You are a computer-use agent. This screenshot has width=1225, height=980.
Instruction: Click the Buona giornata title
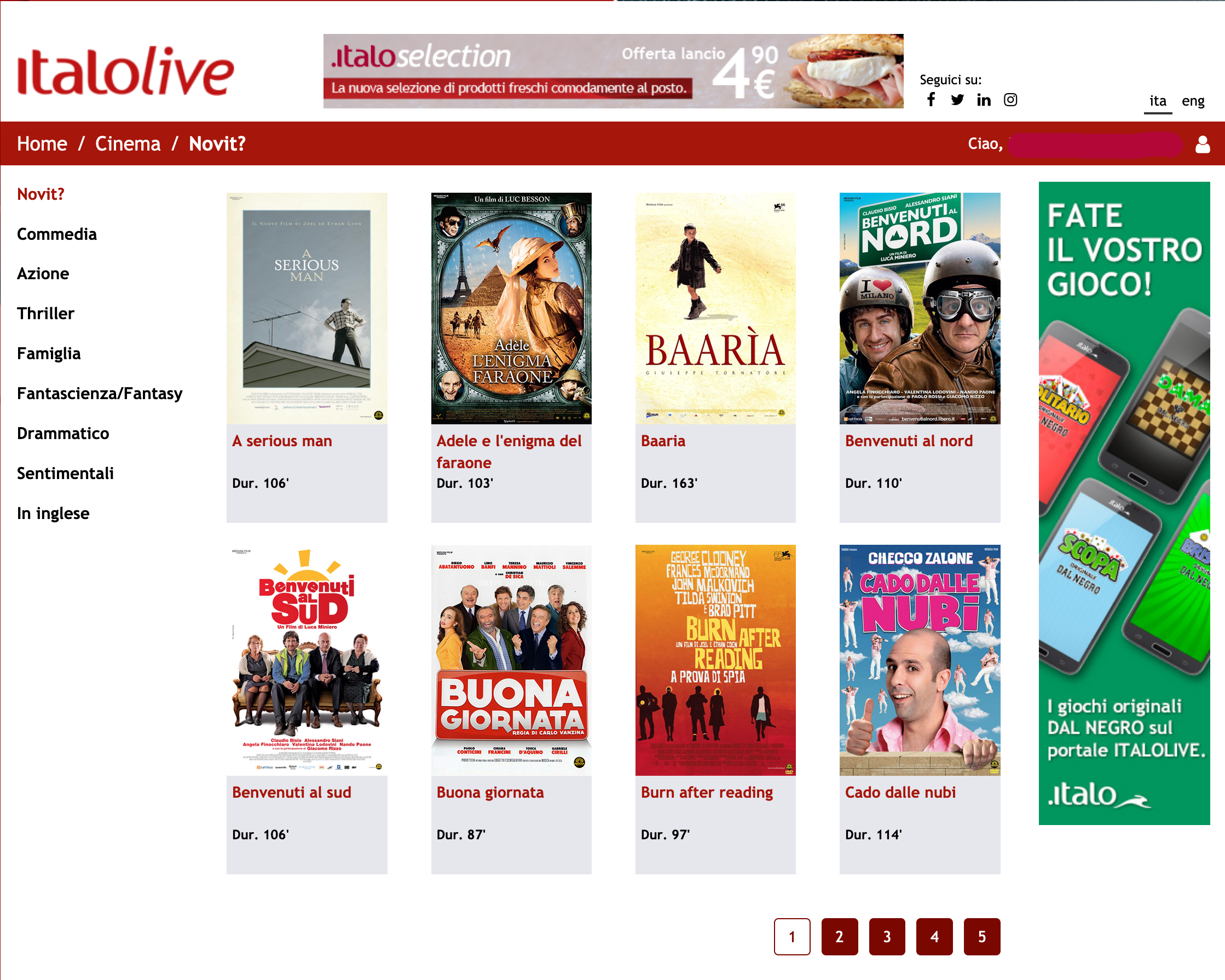tap(490, 792)
